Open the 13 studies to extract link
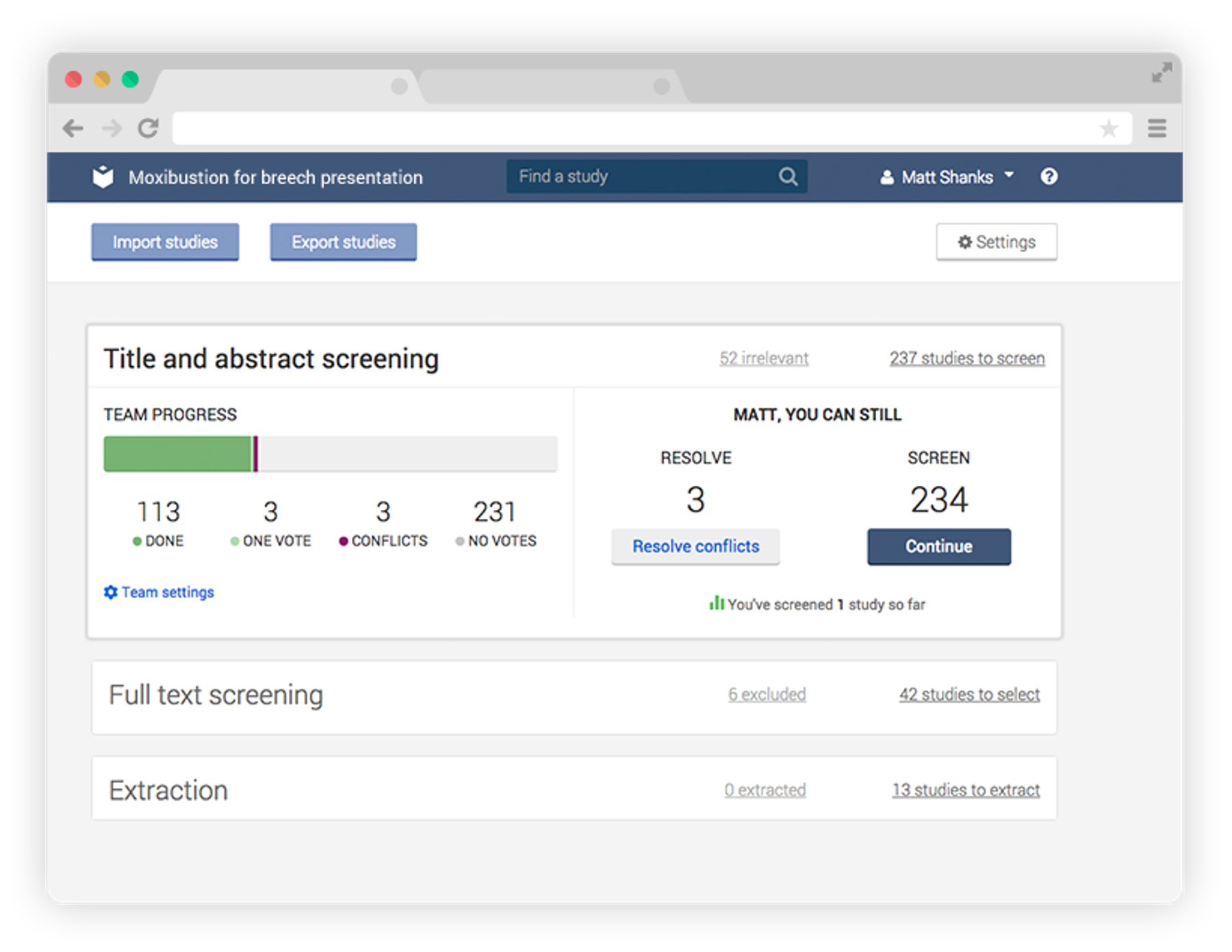The height and width of the screenshot is (952, 1232). (966, 790)
